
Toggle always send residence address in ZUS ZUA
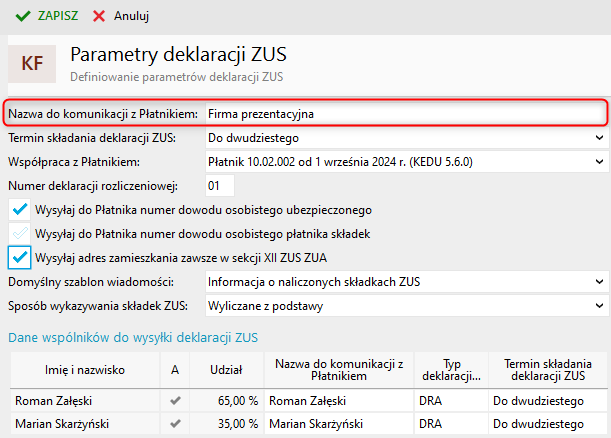[x=20, y=257]
